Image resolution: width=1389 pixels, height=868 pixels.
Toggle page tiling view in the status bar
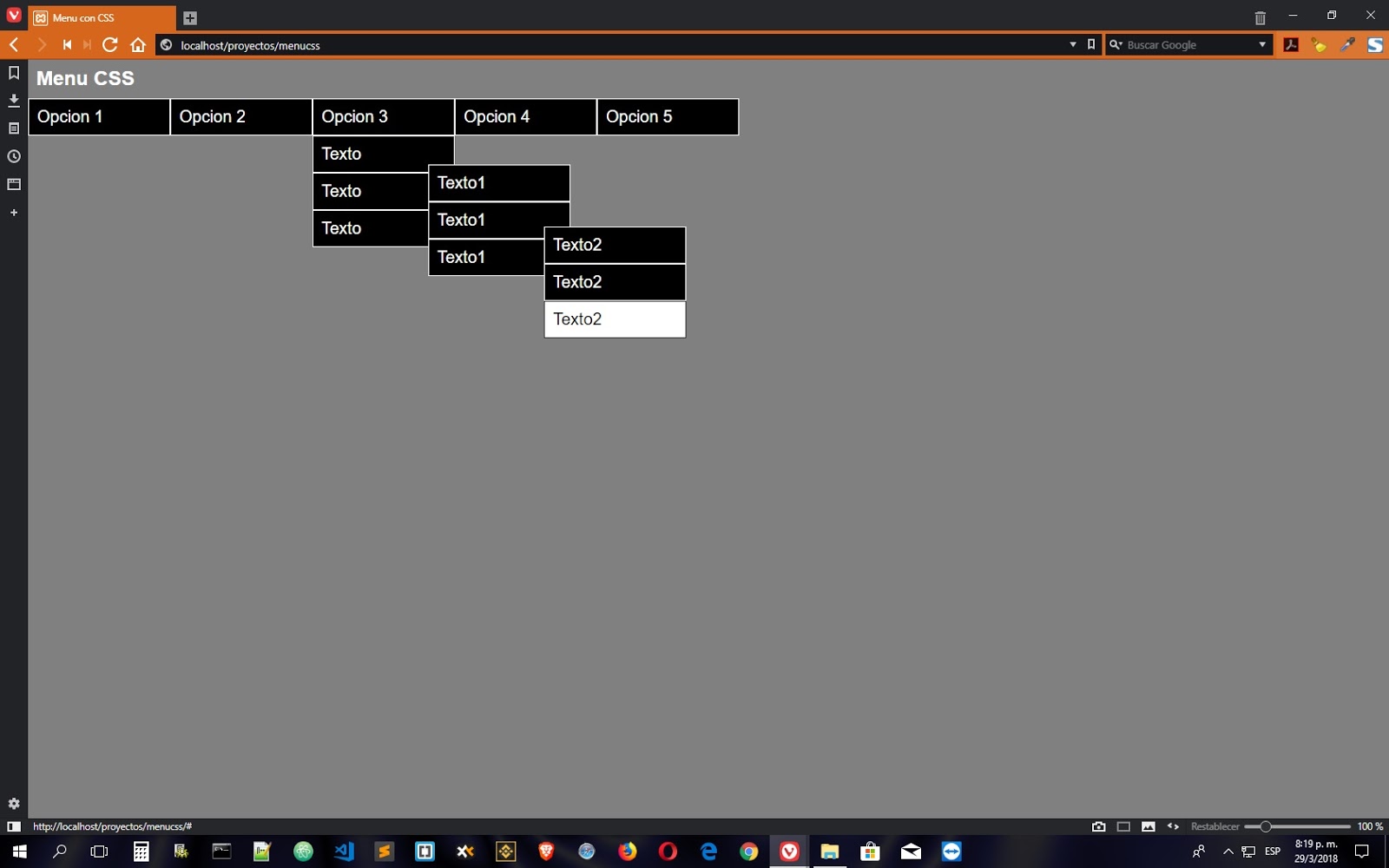1123,827
